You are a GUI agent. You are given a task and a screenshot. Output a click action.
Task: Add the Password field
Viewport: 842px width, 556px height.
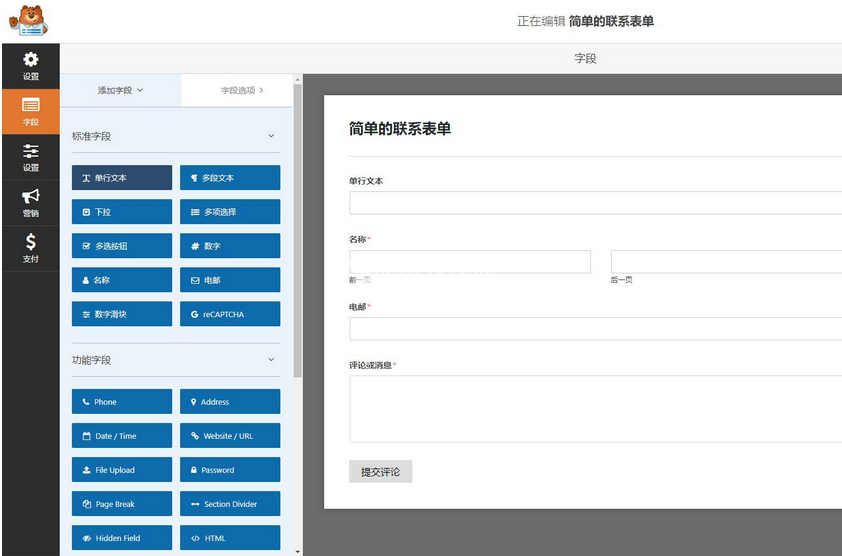(230, 470)
